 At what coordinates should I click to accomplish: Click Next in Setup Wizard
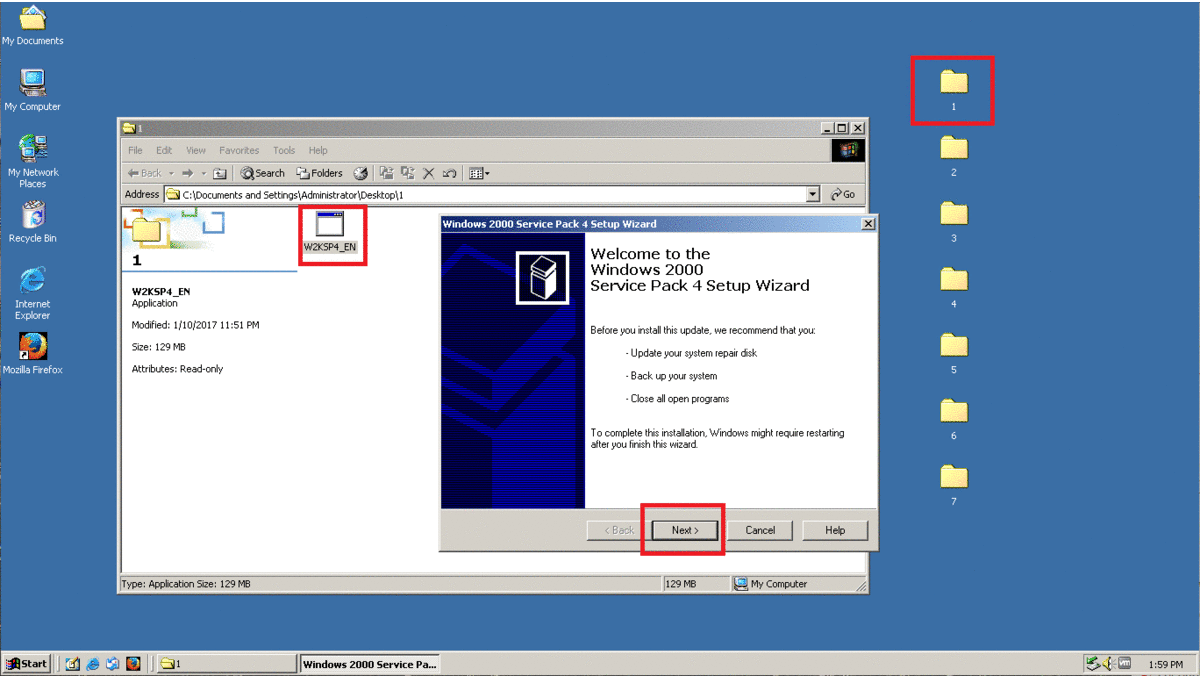[x=685, y=530]
